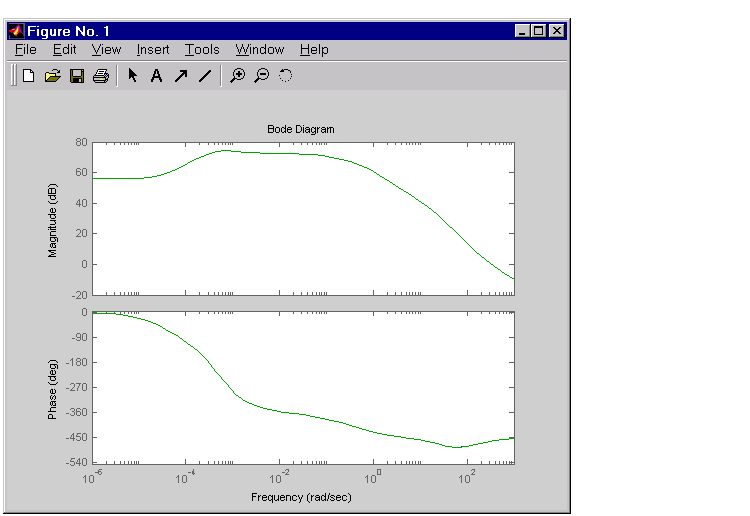
Task: Click the Print icon in toolbar
Action: 100,75
